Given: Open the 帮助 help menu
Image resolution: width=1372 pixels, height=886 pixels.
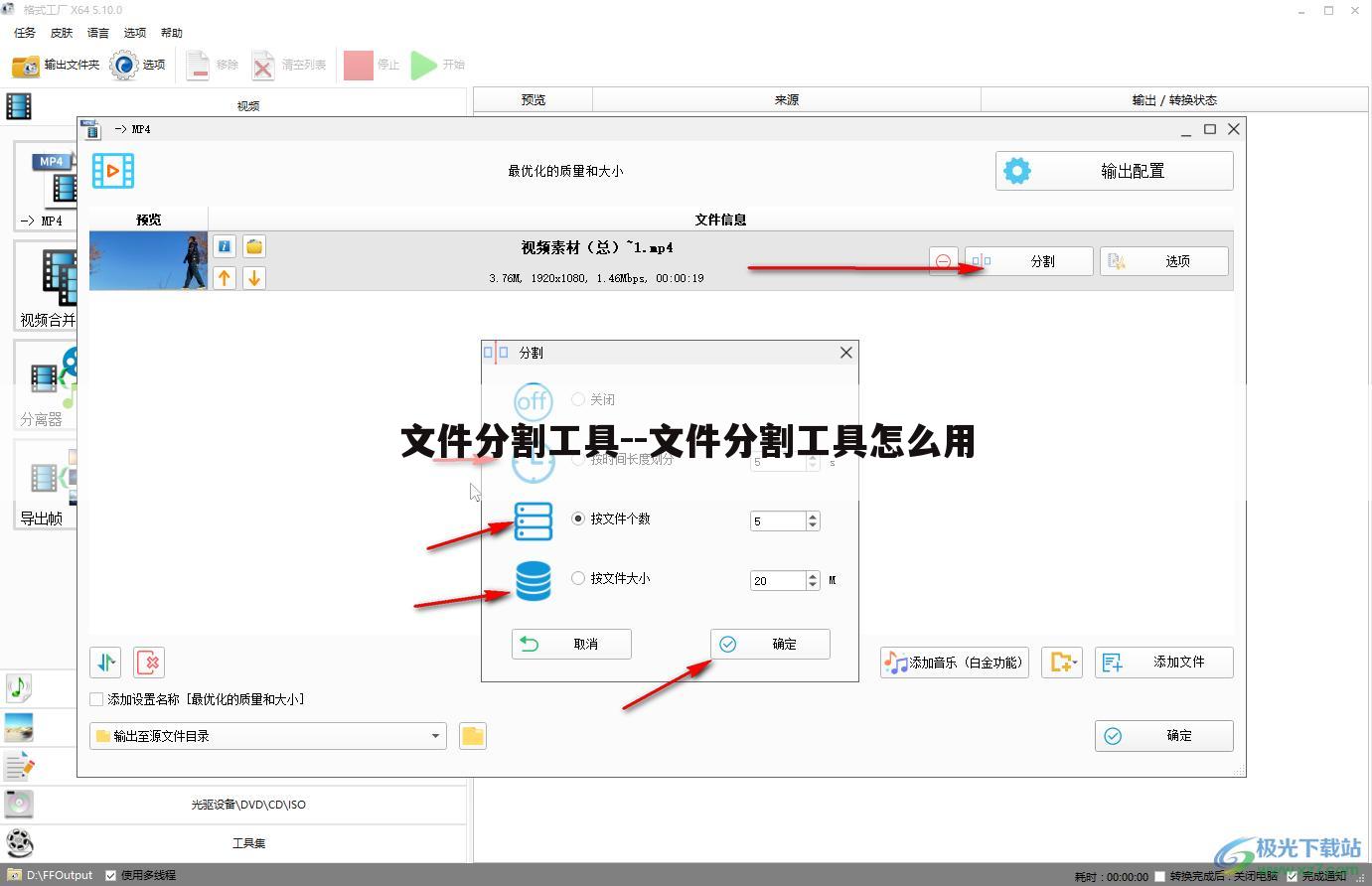Looking at the screenshot, I should [172, 33].
